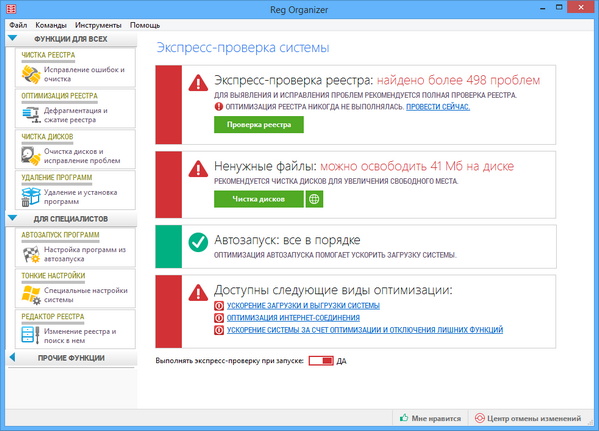Image resolution: width=599 pixels, height=431 pixels.
Task: Select Настройка программ из автозапуска text
Action: [85, 254]
